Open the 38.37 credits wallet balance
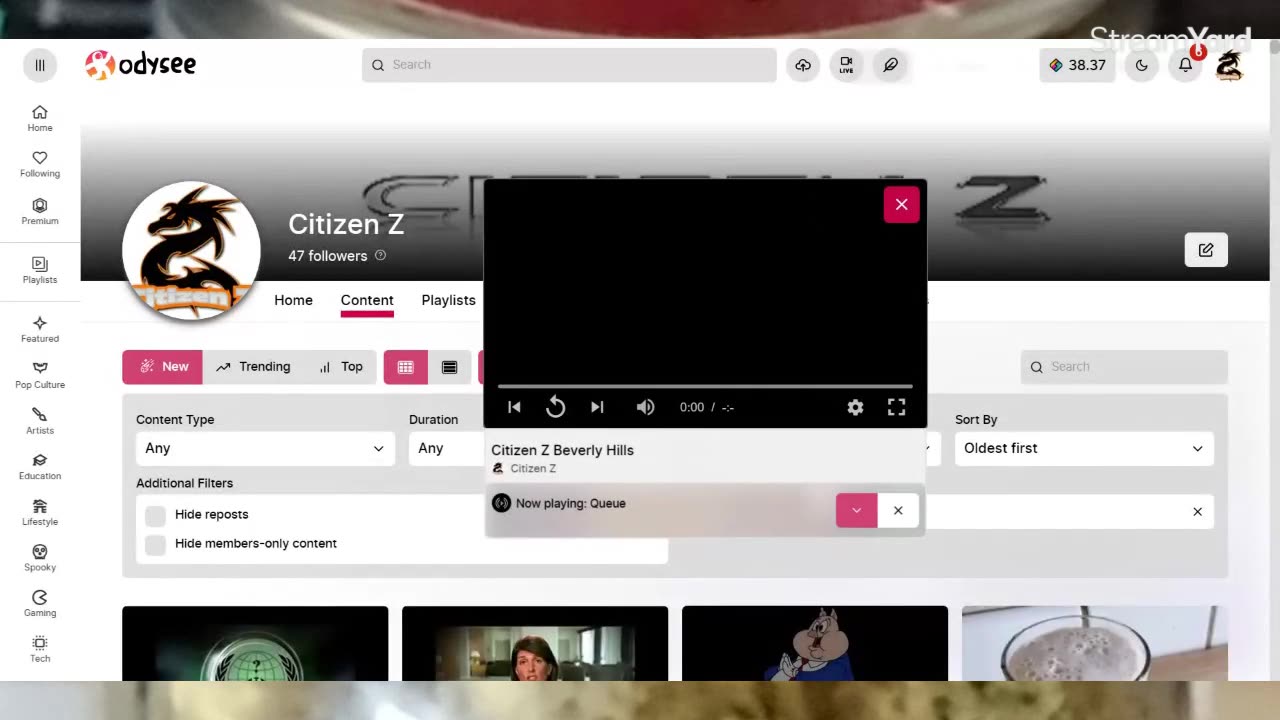Viewport: 1280px width, 720px height. pos(1077,65)
